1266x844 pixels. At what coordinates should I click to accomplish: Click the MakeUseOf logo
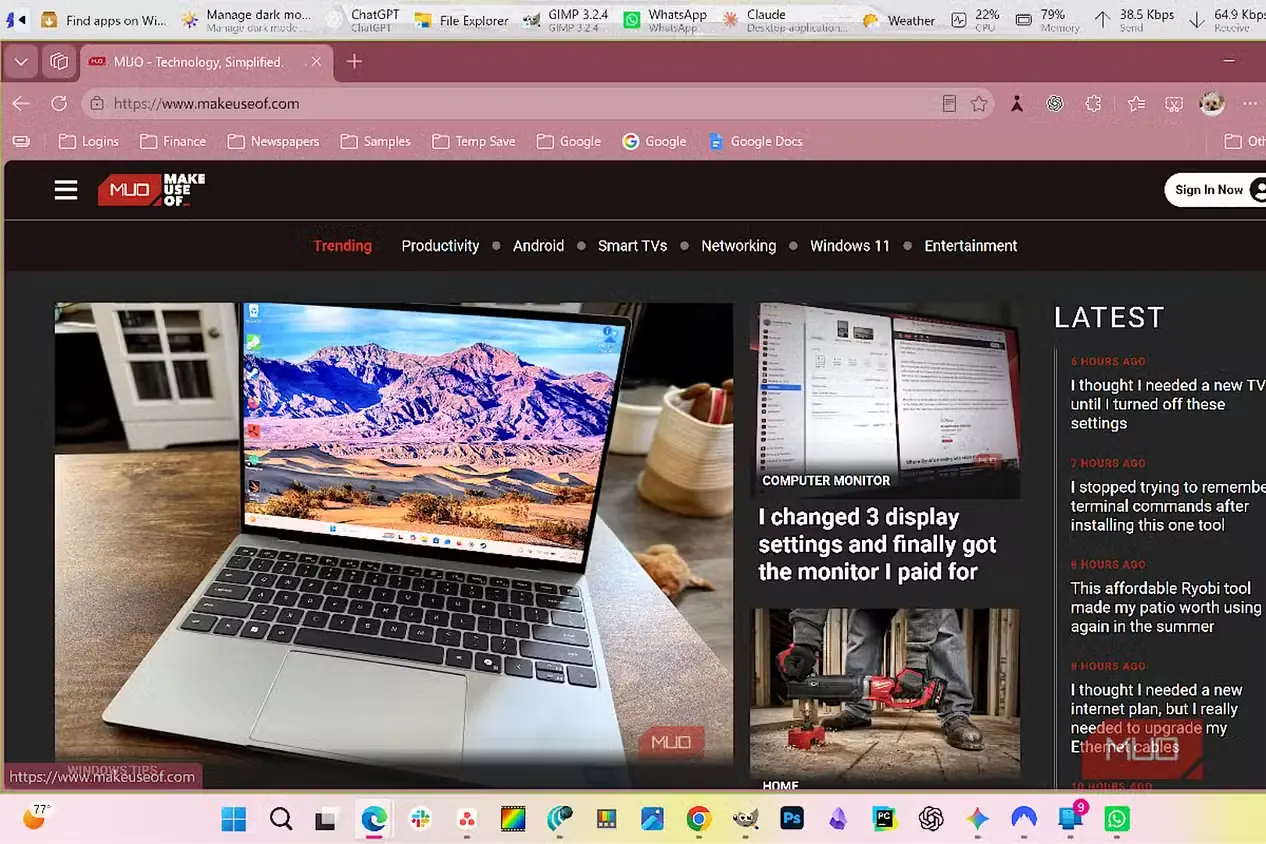[x=151, y=189]
